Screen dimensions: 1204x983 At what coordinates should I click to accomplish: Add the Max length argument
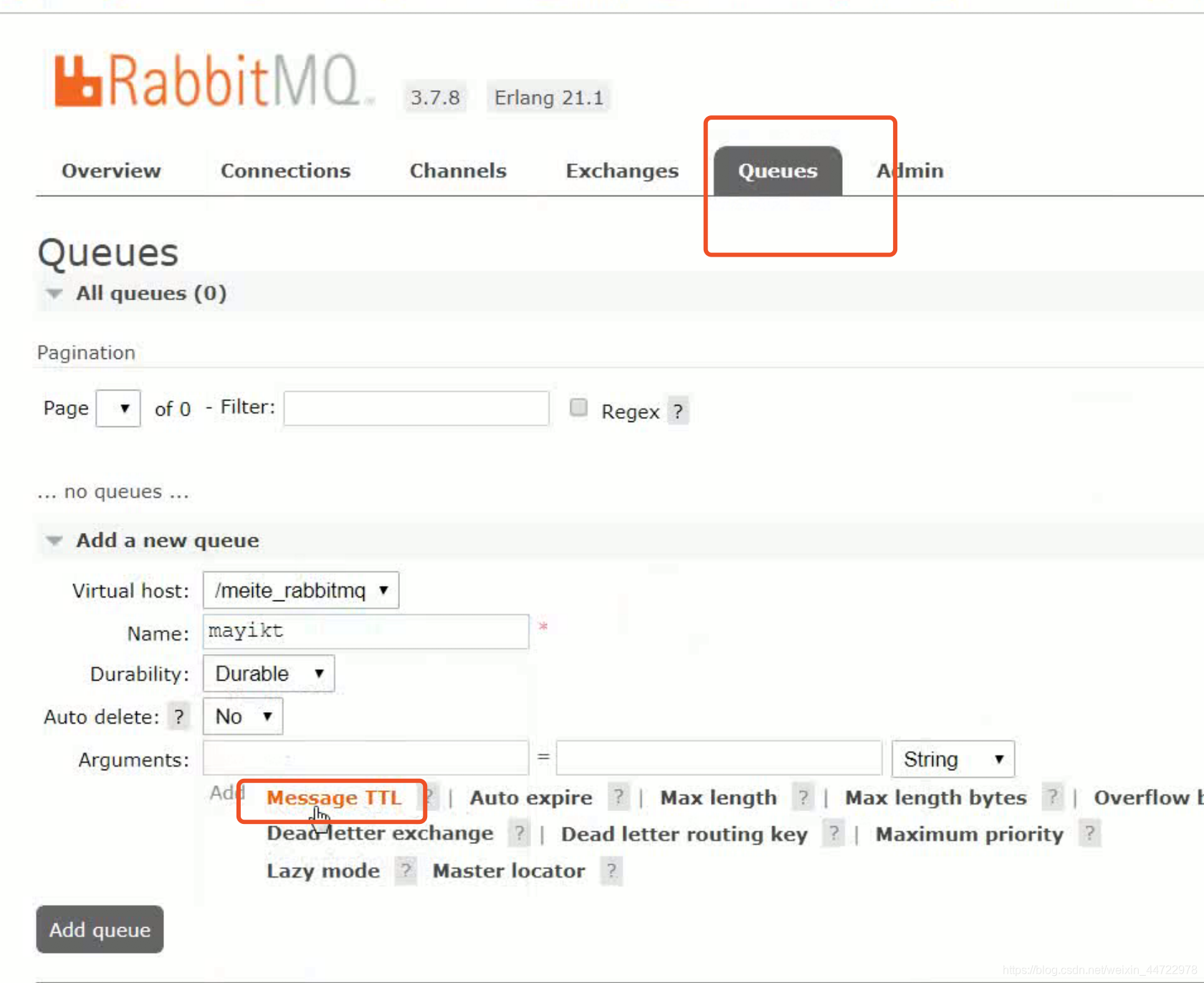tap(718, 797)
